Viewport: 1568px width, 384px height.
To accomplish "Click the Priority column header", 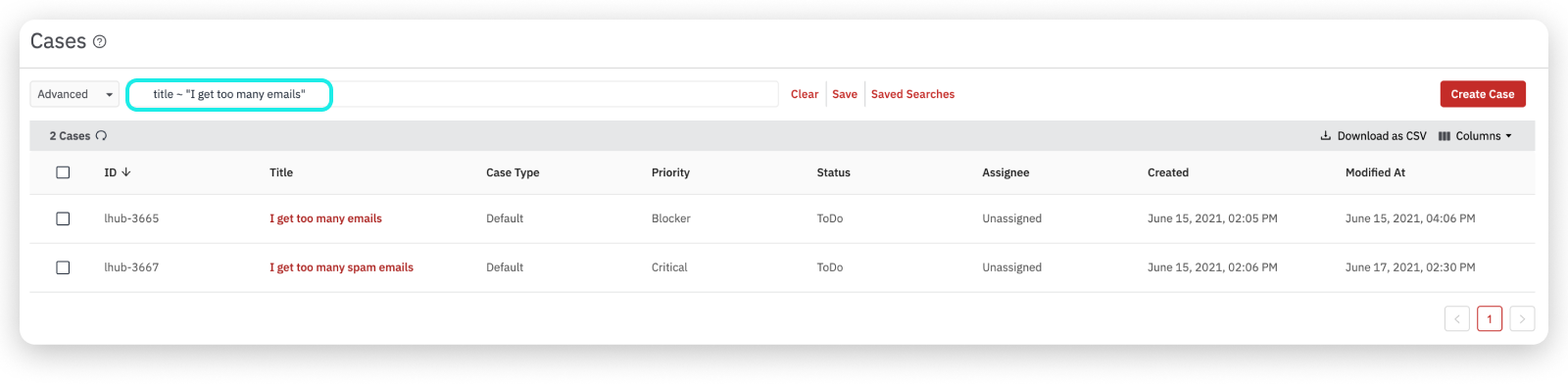I will (670, 172).
